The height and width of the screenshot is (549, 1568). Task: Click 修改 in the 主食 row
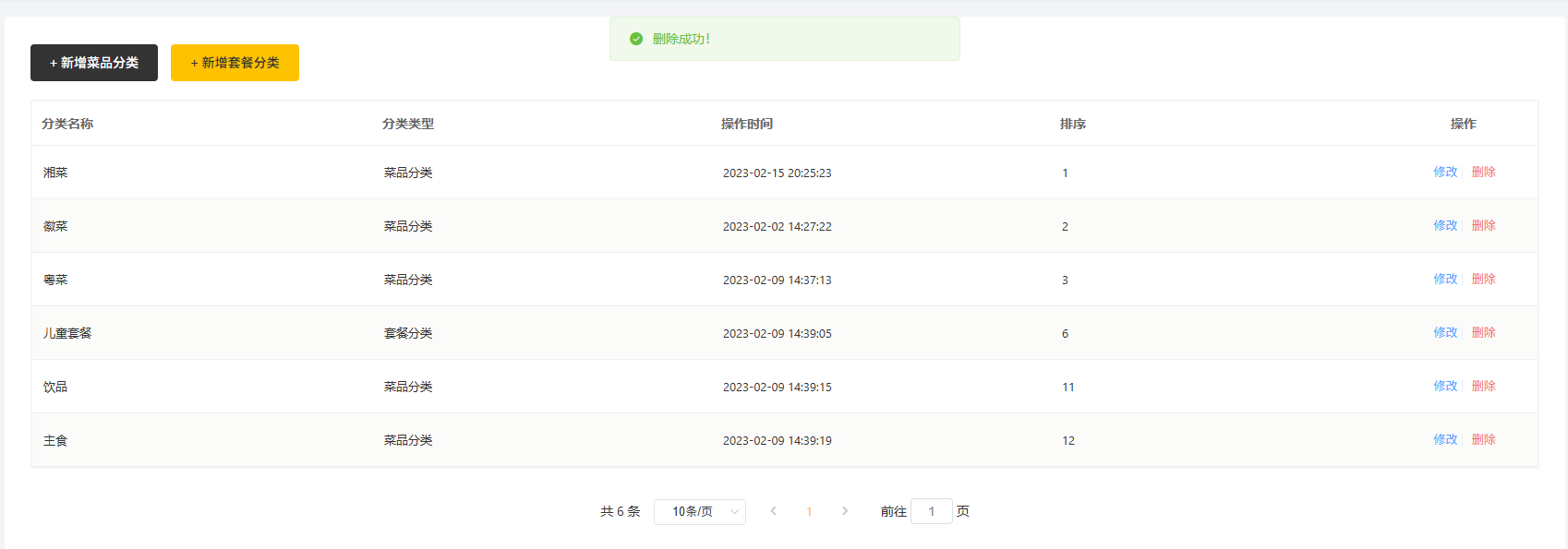point(1445,439)
